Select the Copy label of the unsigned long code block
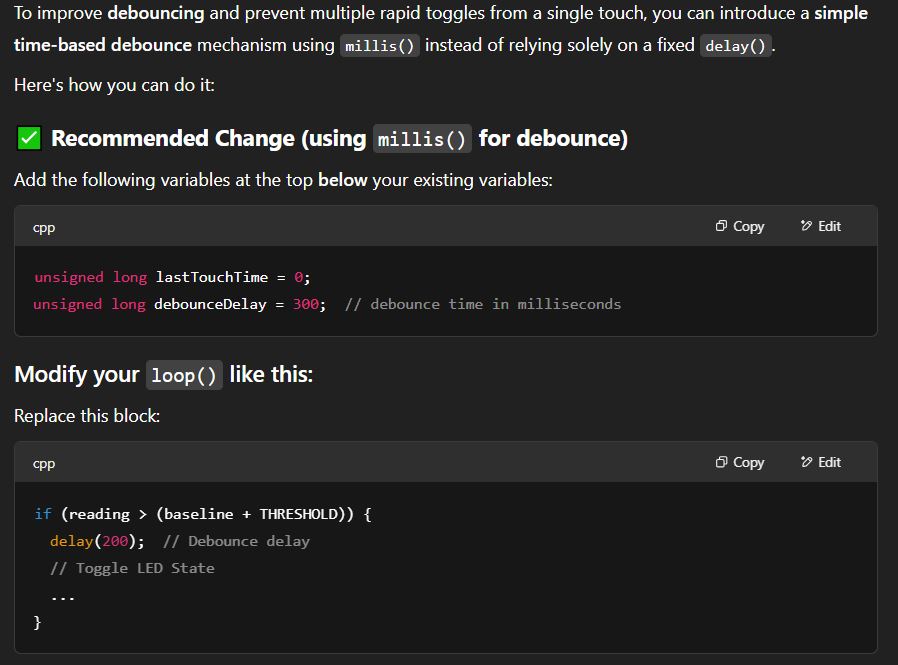The image size is (898, 665). click(749, 226)
